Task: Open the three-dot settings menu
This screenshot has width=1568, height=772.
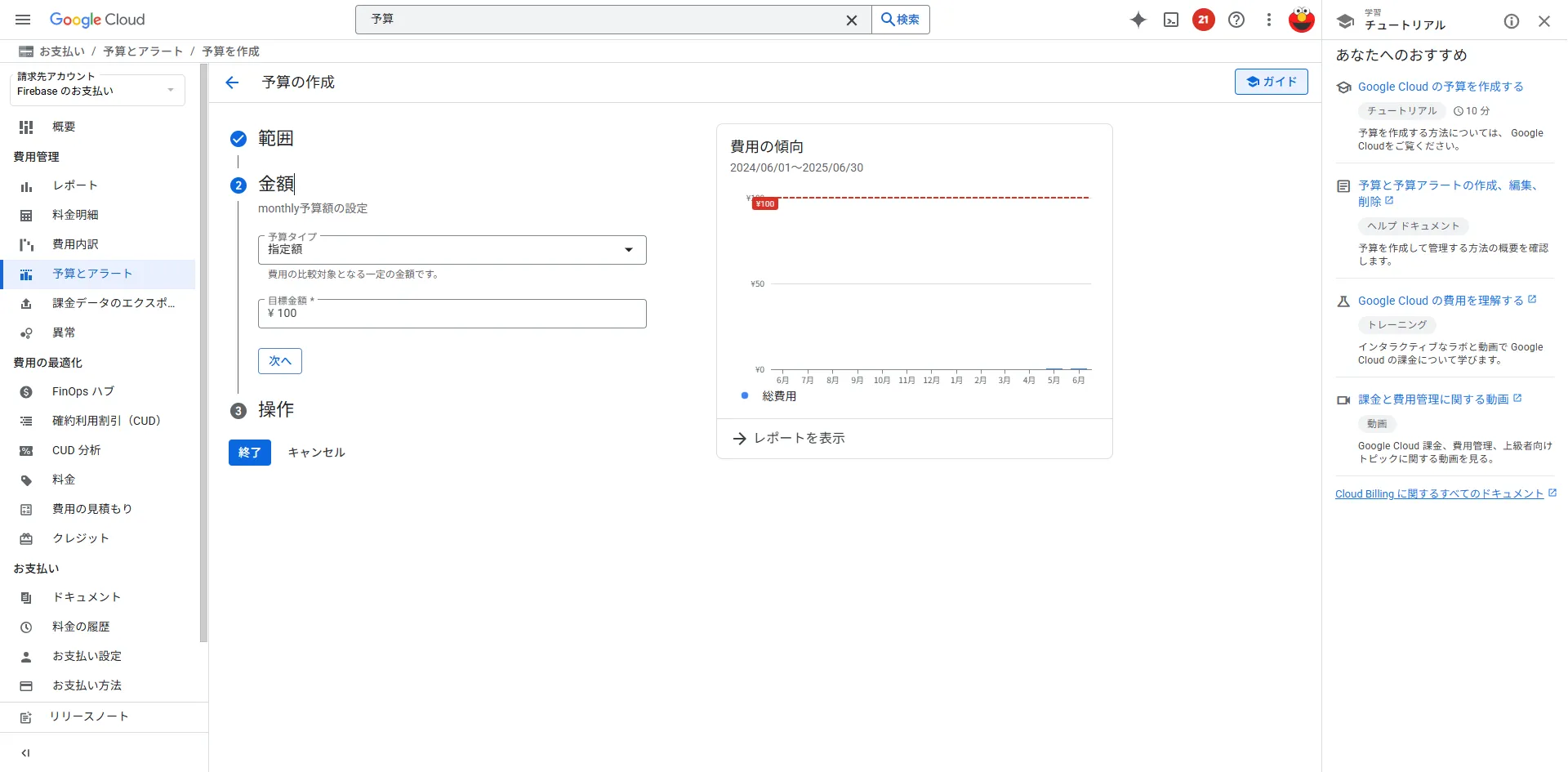Action: point(1268,20)
